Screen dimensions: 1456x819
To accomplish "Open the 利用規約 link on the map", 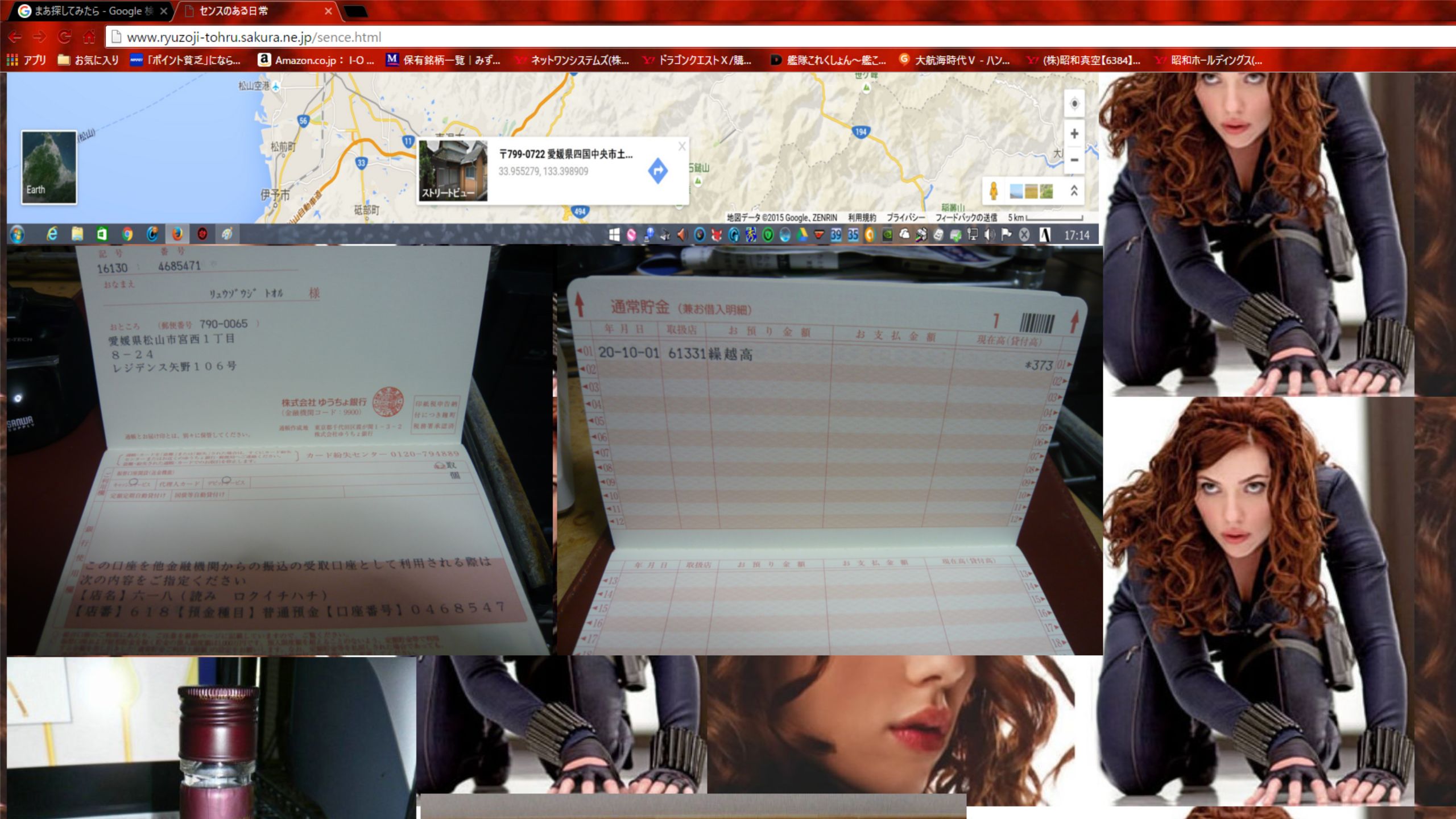I will [862, 217].
